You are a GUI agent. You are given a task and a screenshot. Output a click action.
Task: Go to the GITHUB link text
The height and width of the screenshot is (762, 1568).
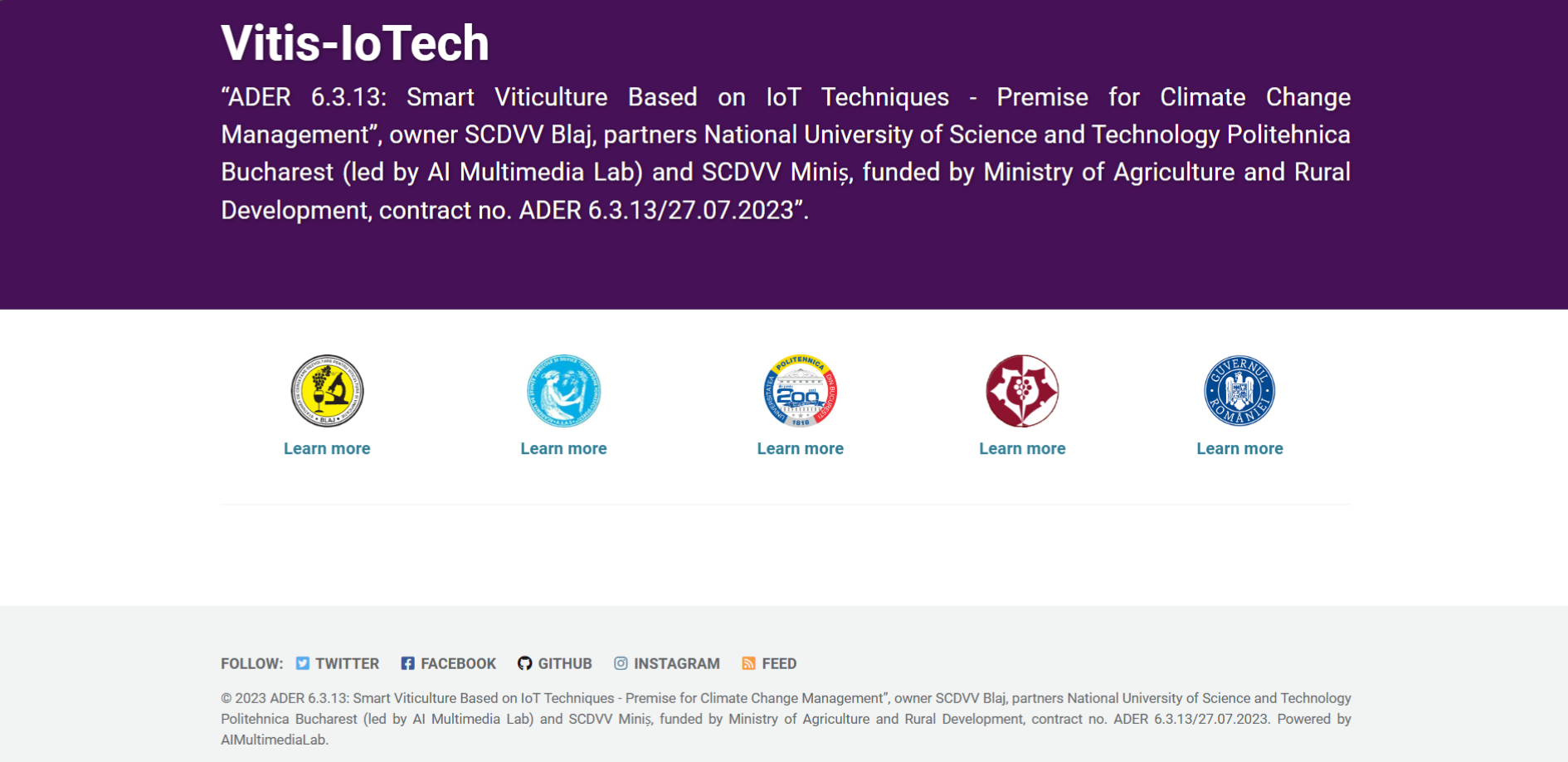tap(565, 663)
